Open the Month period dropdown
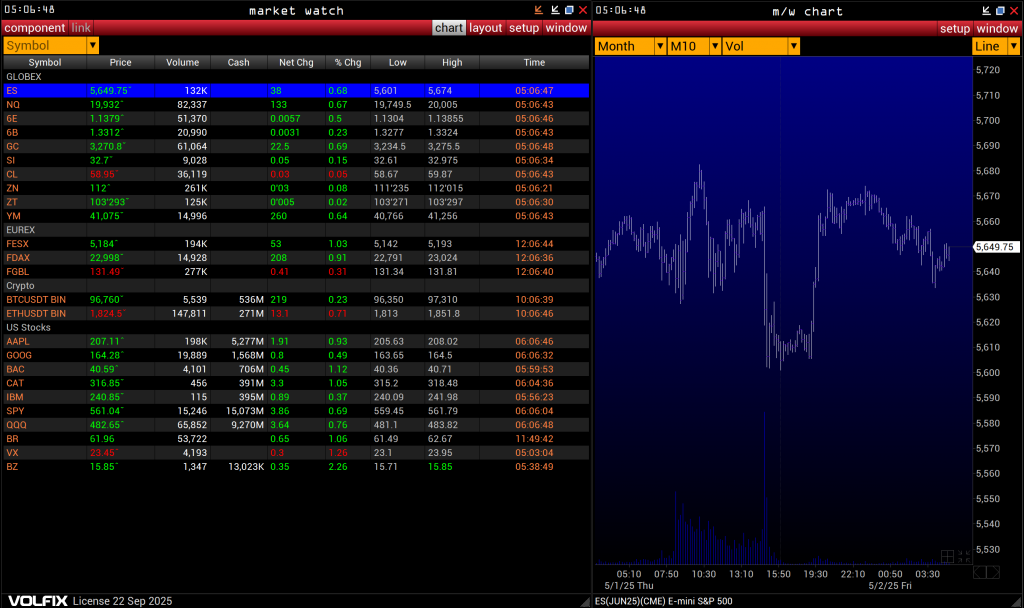This screenshot has width=1024, height=608. click(660, 46)
